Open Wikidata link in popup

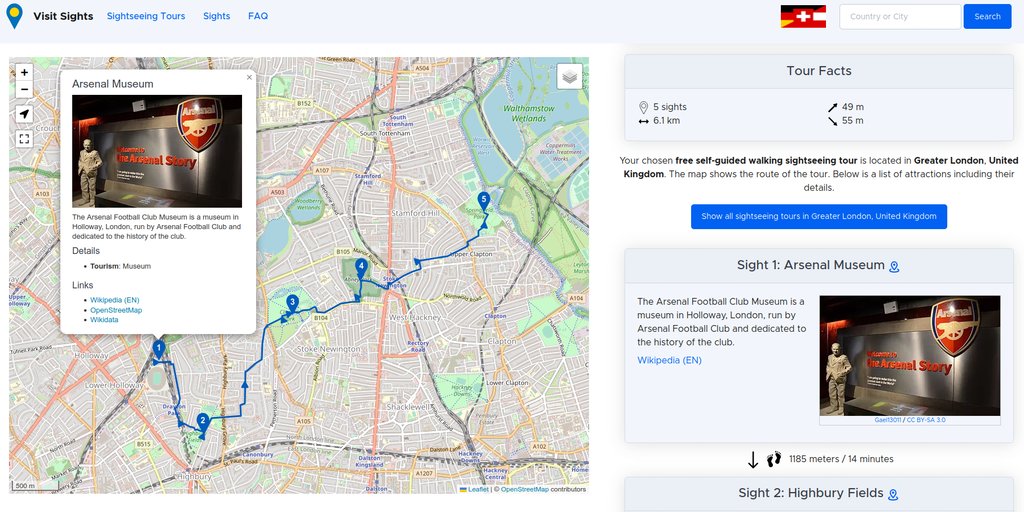(104, 320)
